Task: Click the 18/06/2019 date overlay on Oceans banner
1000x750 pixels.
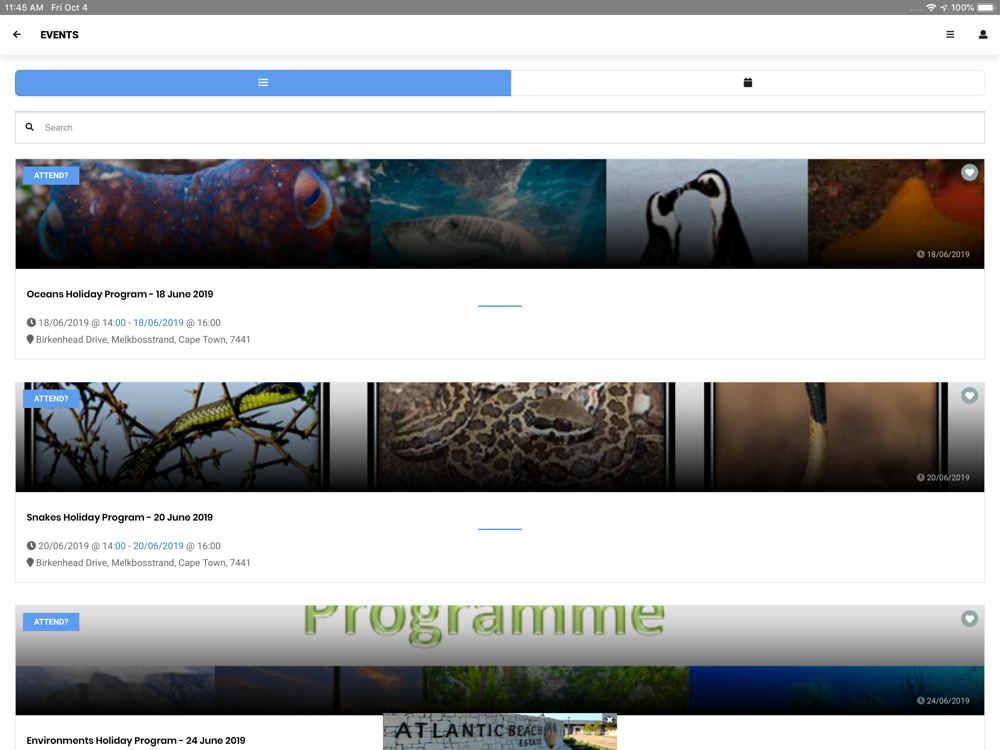Action: pos(943,254)
